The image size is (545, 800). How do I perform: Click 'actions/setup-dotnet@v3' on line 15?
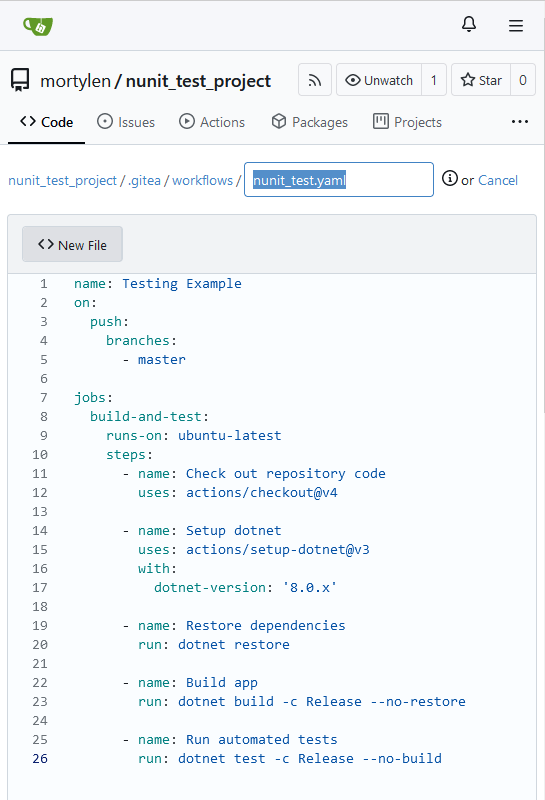[x=278, y=549]
